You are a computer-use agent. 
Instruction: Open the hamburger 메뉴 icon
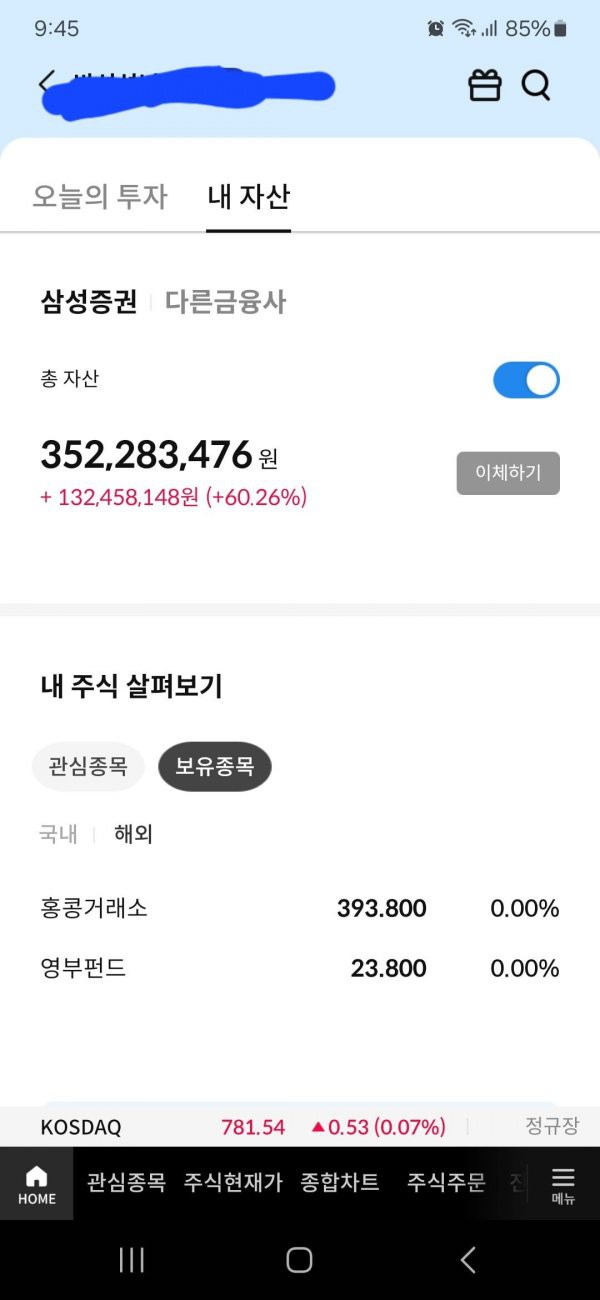pyautogui.click(x=563, y=1184)
